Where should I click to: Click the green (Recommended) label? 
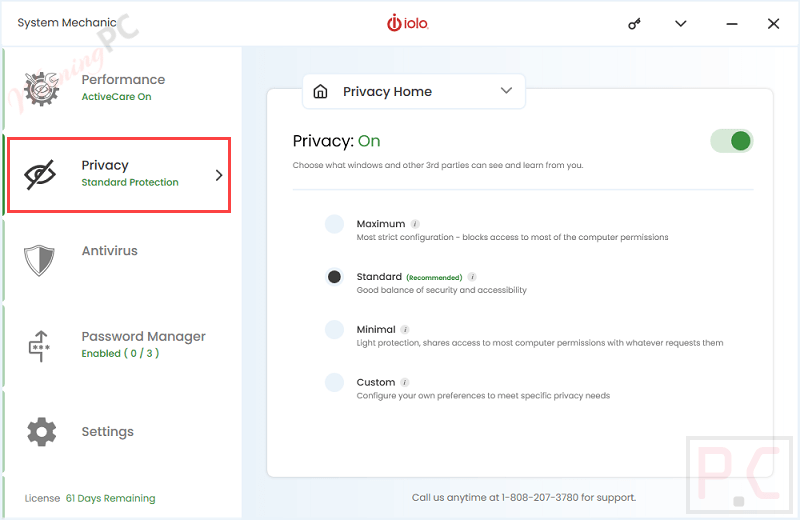434,278
